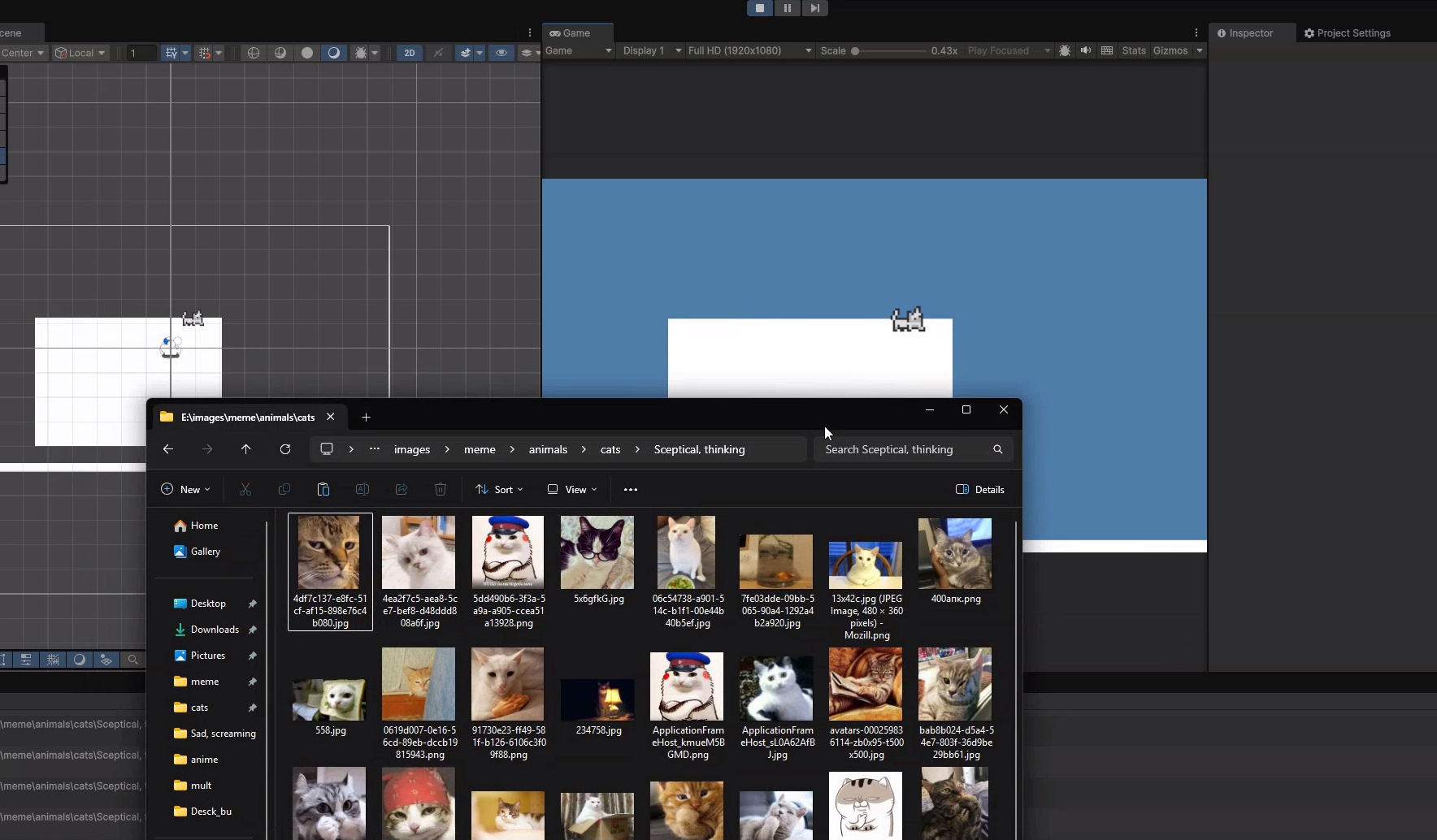The width and height of the screenshot is (1437, 840).
Task: Open the Full HD resolution dropdown
Action: [749, 50]
